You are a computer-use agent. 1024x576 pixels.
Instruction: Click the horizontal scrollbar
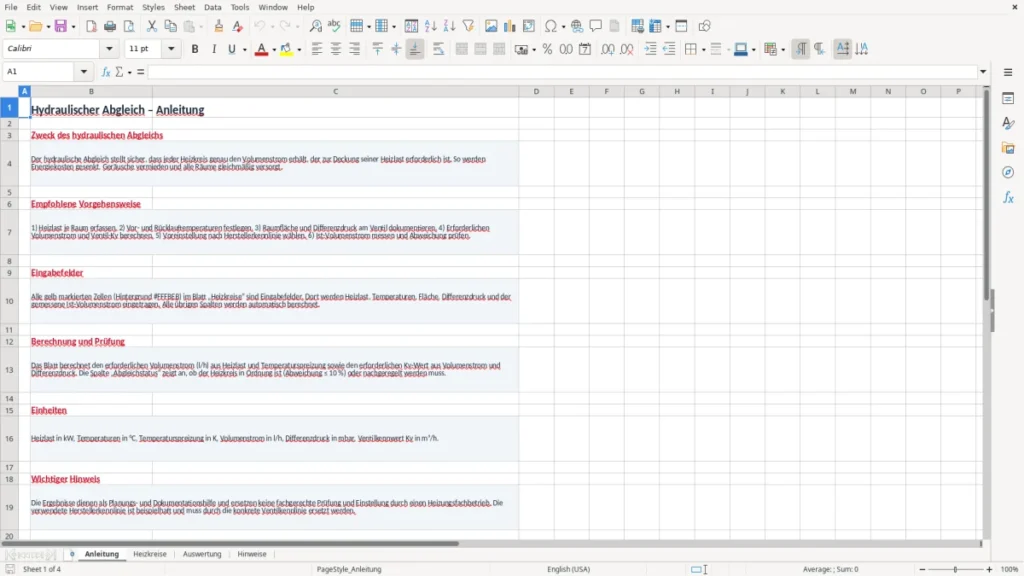pyautogui.click(x=230, y=543)
